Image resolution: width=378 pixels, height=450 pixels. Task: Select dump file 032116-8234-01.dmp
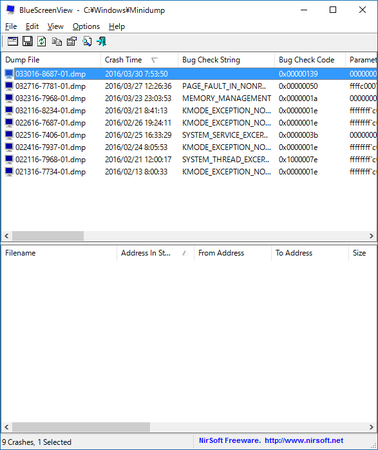tap(50, 110)
